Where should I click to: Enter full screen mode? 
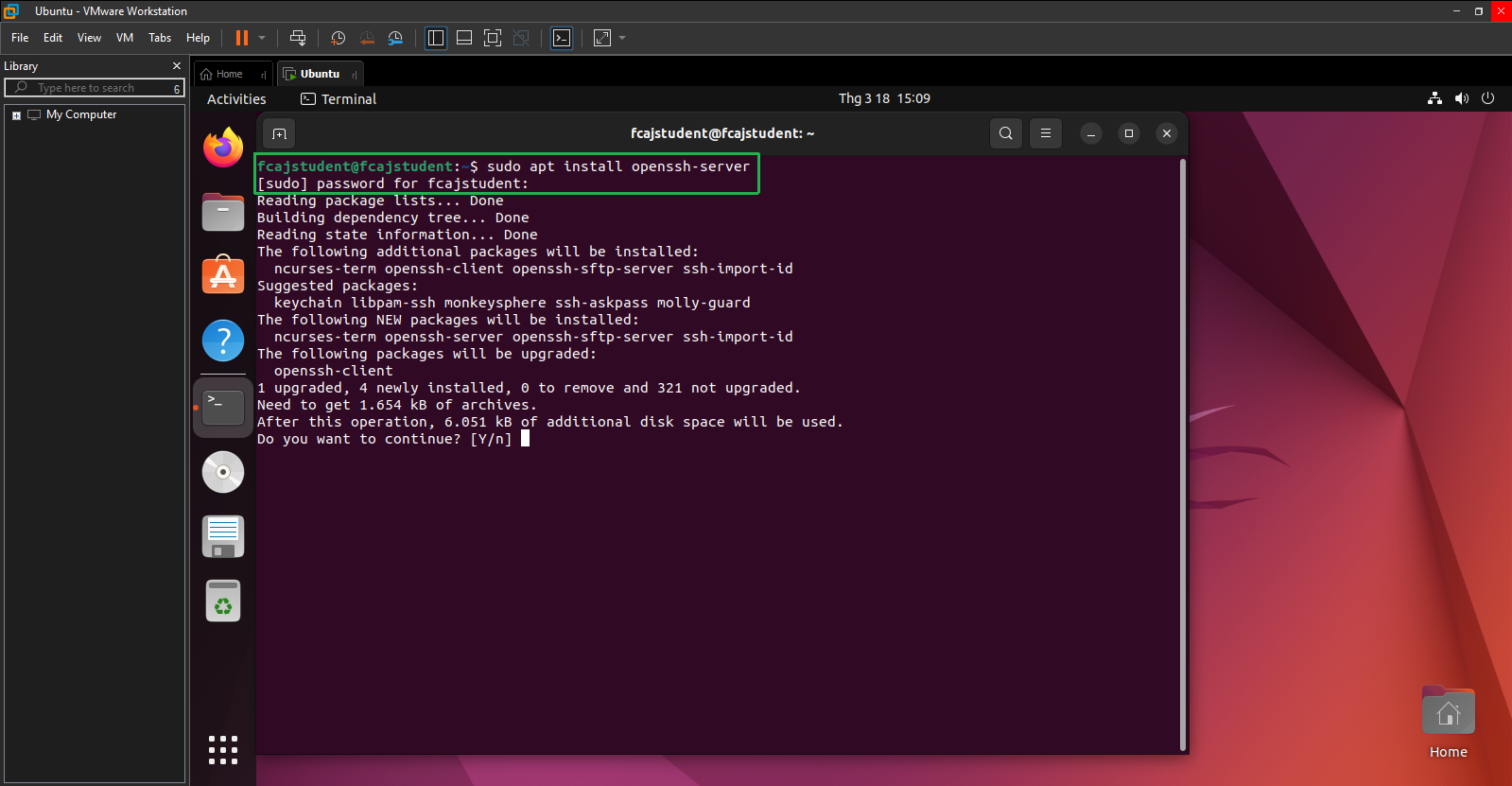click(493, 38)
